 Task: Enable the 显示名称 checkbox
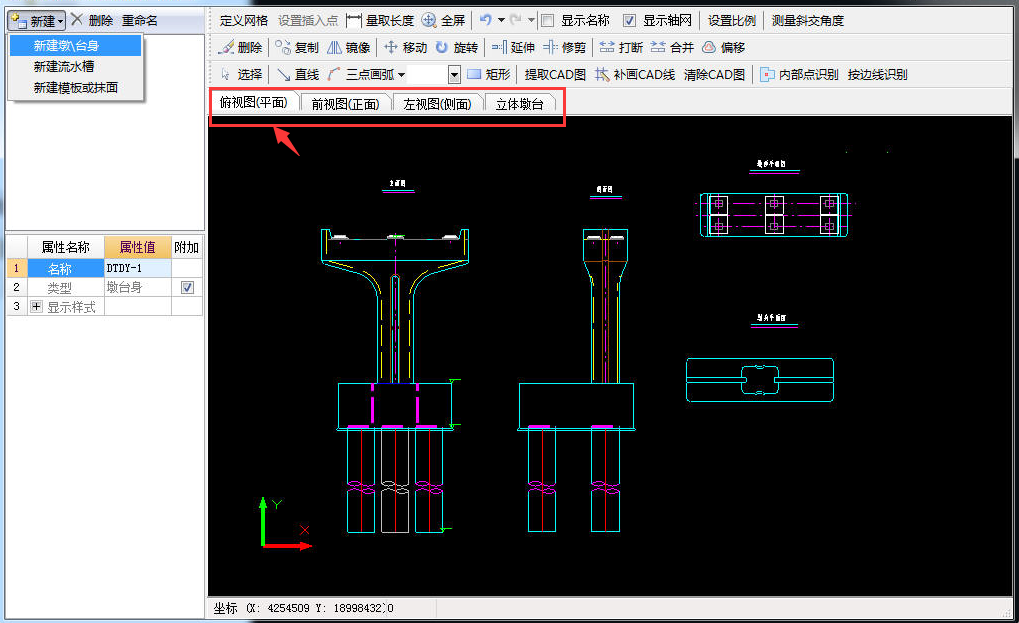point(547,20)
